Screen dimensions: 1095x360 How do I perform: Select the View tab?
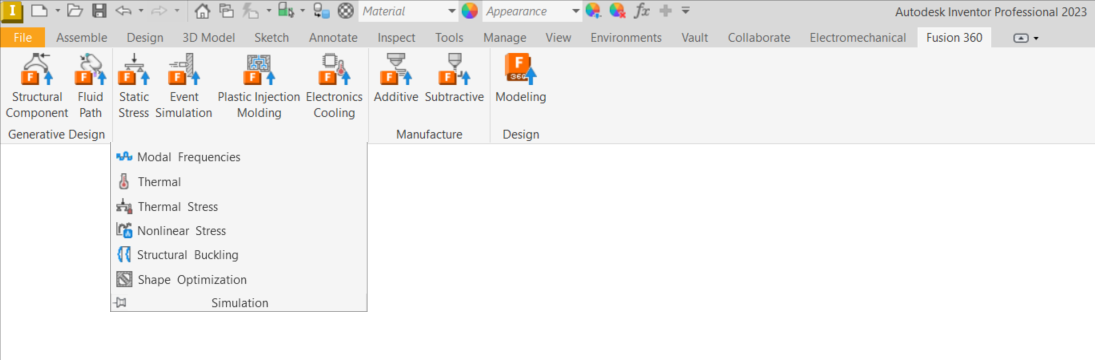click(558, 38)
